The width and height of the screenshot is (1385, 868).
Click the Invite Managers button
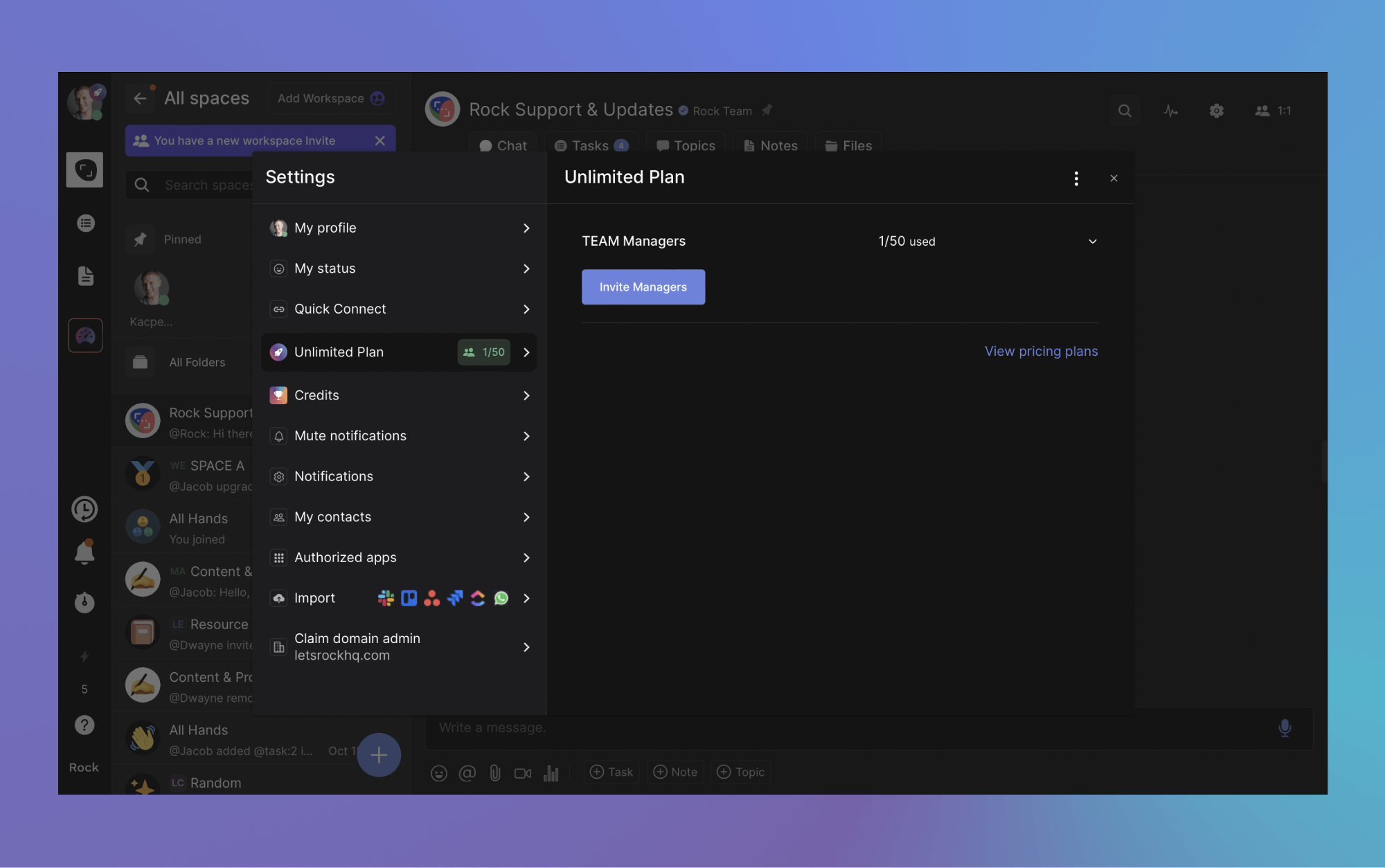643,287
